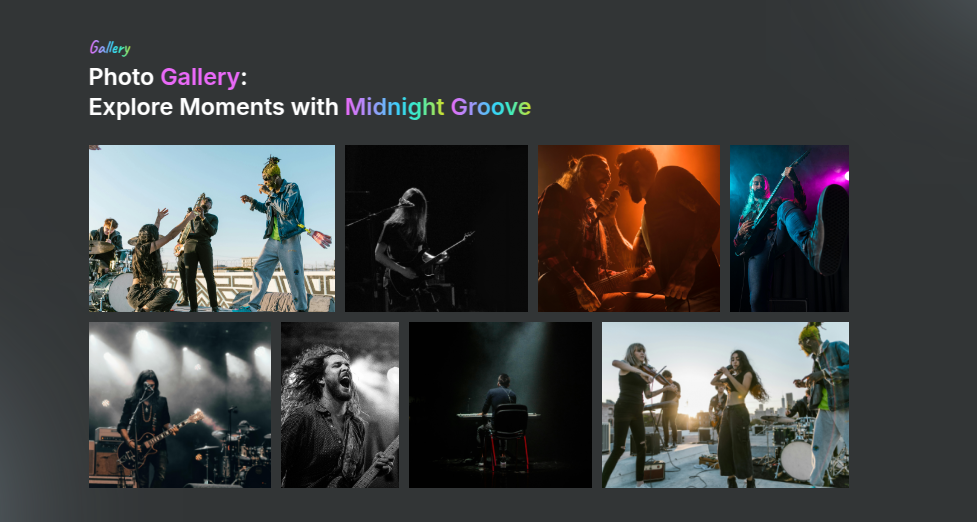This screenshot has height=522, width=977.
Task: Open the rooftop band dancing photo
Action: 212,228
